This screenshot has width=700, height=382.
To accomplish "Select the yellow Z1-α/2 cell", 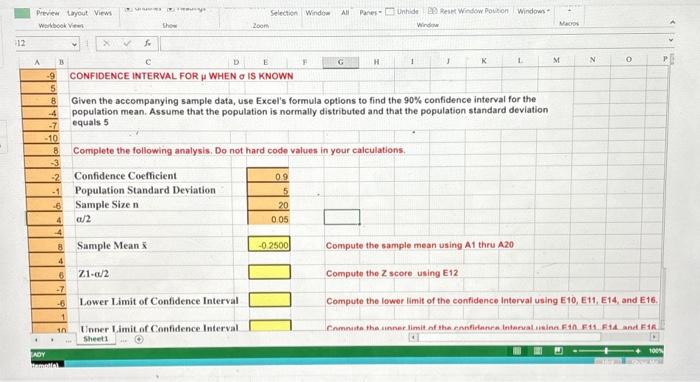I will tap(269, 272).
